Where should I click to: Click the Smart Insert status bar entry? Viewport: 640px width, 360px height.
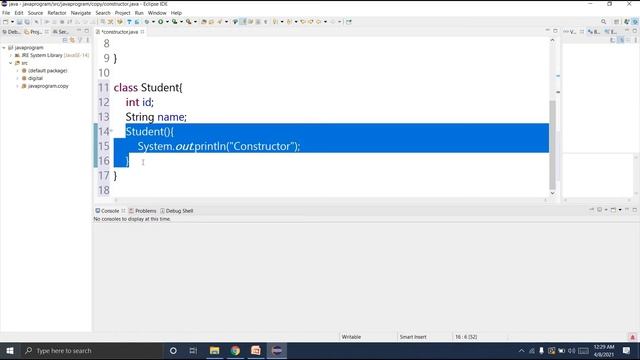tap(413, 337)
